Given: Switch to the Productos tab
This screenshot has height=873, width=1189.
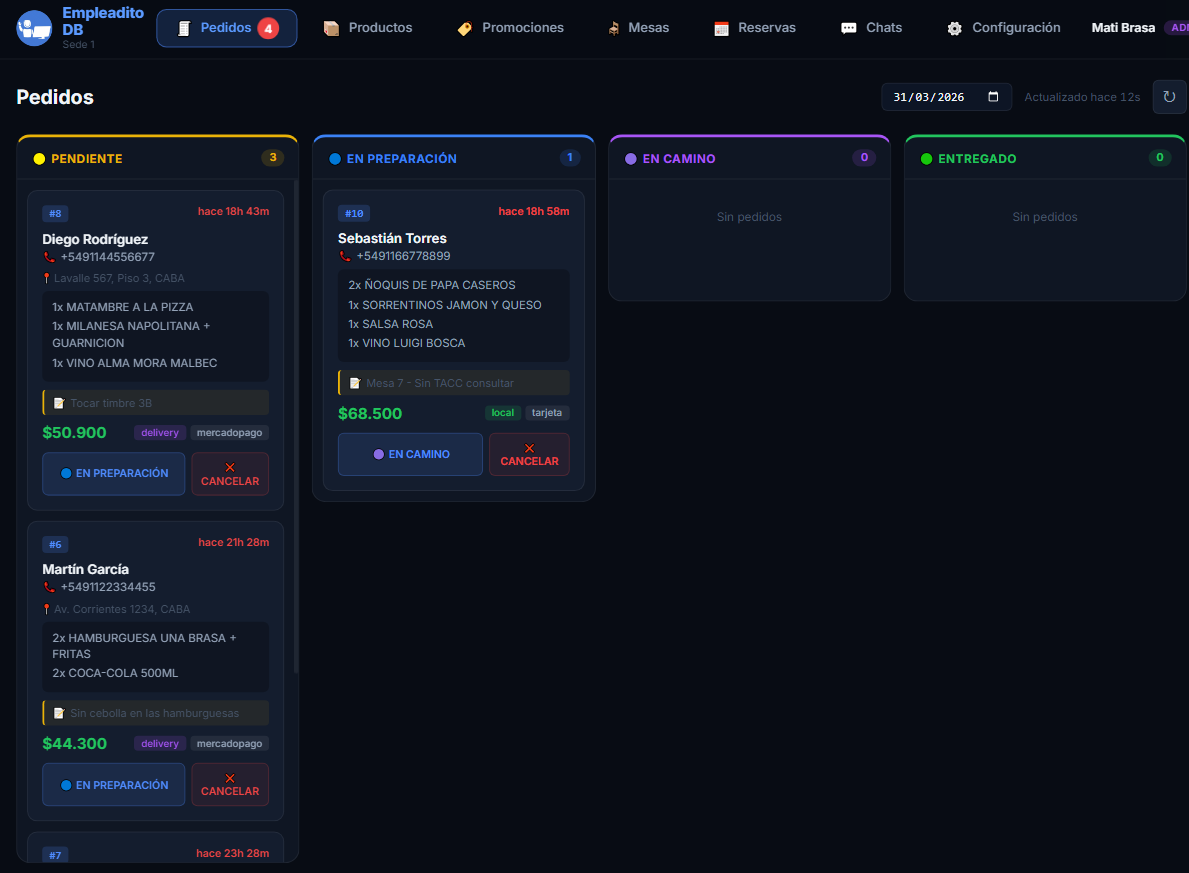Looking at the screenshot, I should point(368,28).
